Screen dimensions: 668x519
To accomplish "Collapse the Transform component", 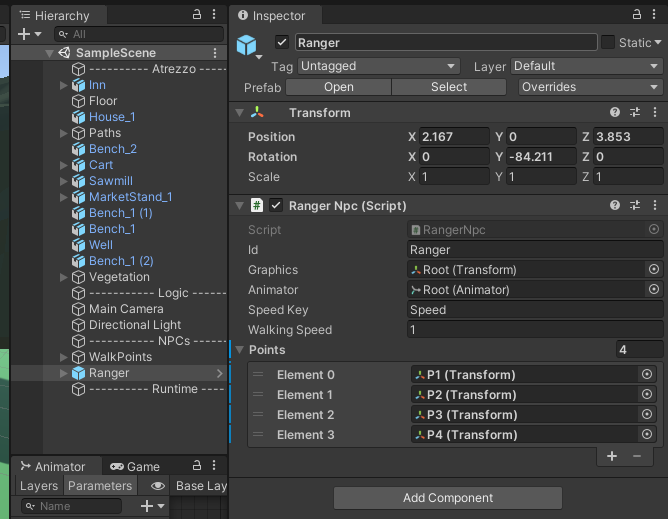I will pos(239,112).
